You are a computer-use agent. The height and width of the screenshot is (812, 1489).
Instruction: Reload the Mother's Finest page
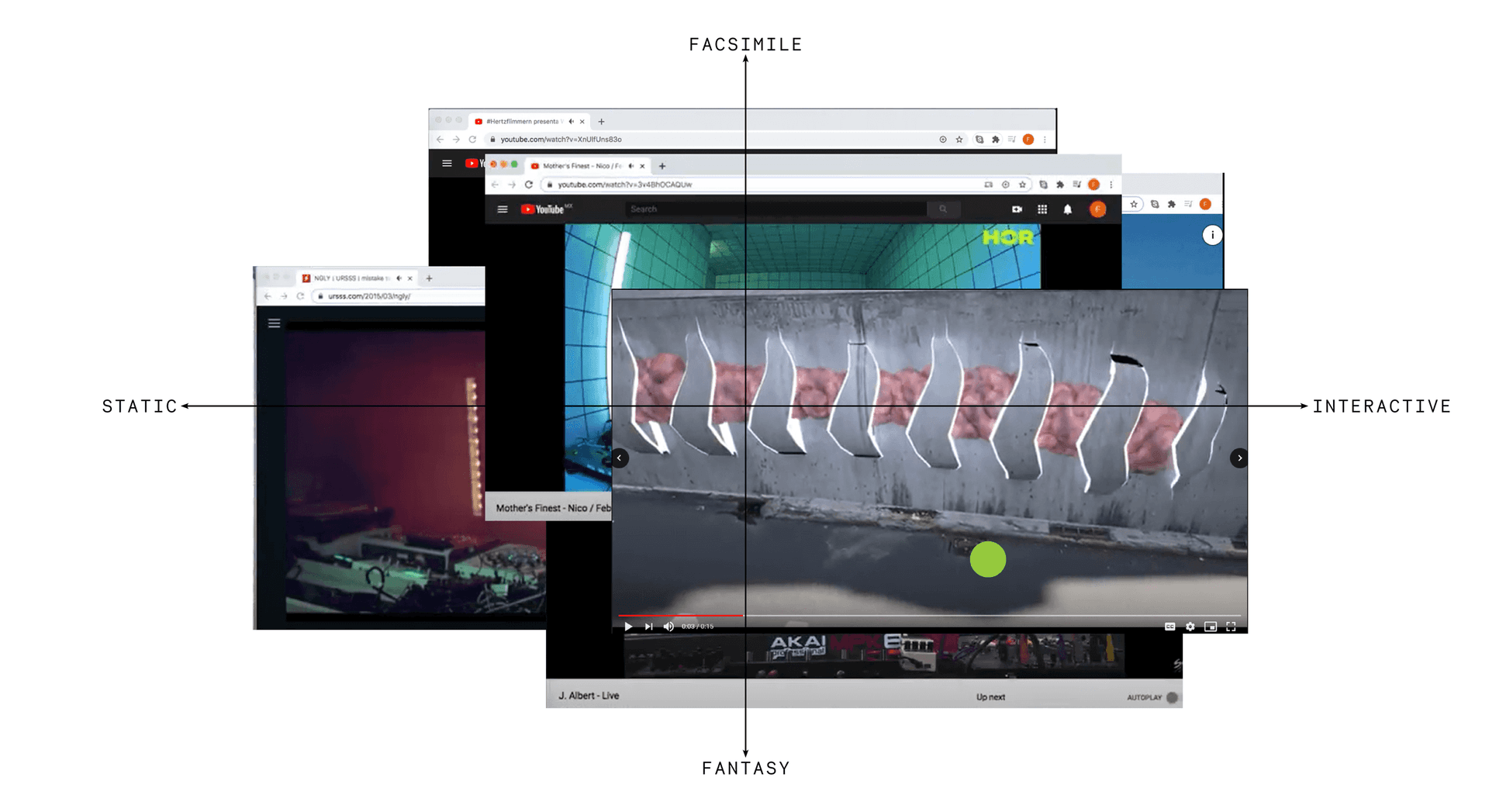pos(529,185)
